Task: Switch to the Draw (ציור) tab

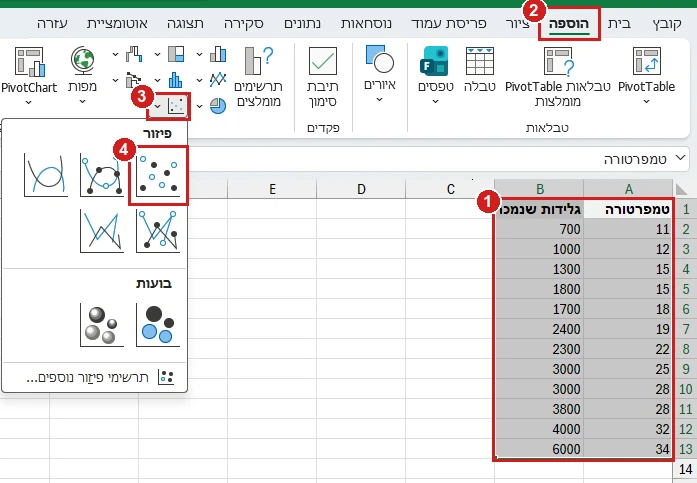Action: (518, 24)
